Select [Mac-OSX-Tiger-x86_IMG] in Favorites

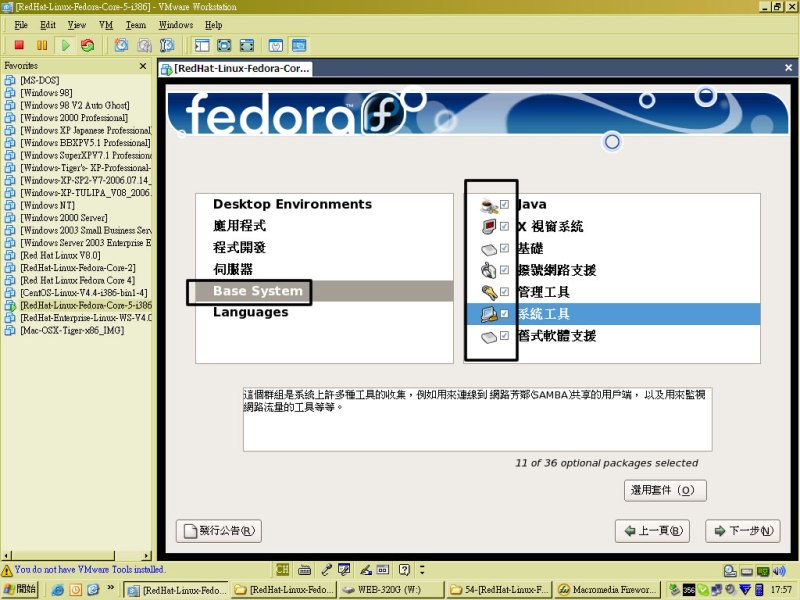[72, 330]
